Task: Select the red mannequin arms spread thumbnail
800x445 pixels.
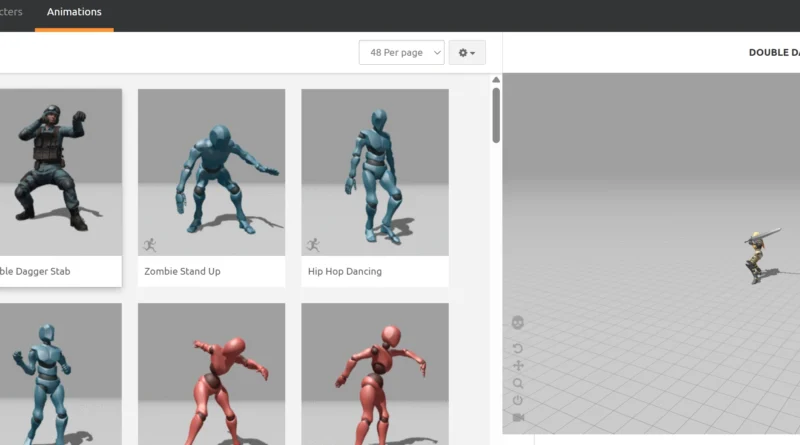Action: 375,374
